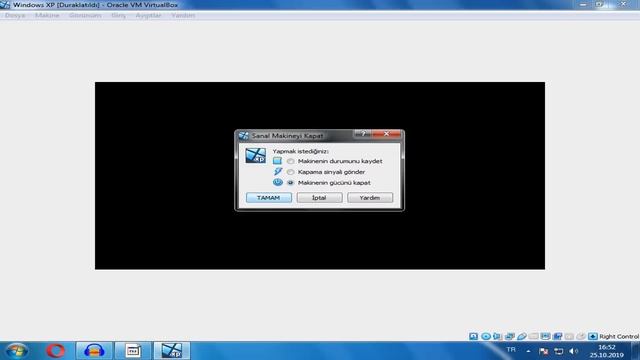The width and height of the screenshot is (640, 360).
Task: Click the Show desktop strip on the taskbar
Action: (x=636, y=351)
